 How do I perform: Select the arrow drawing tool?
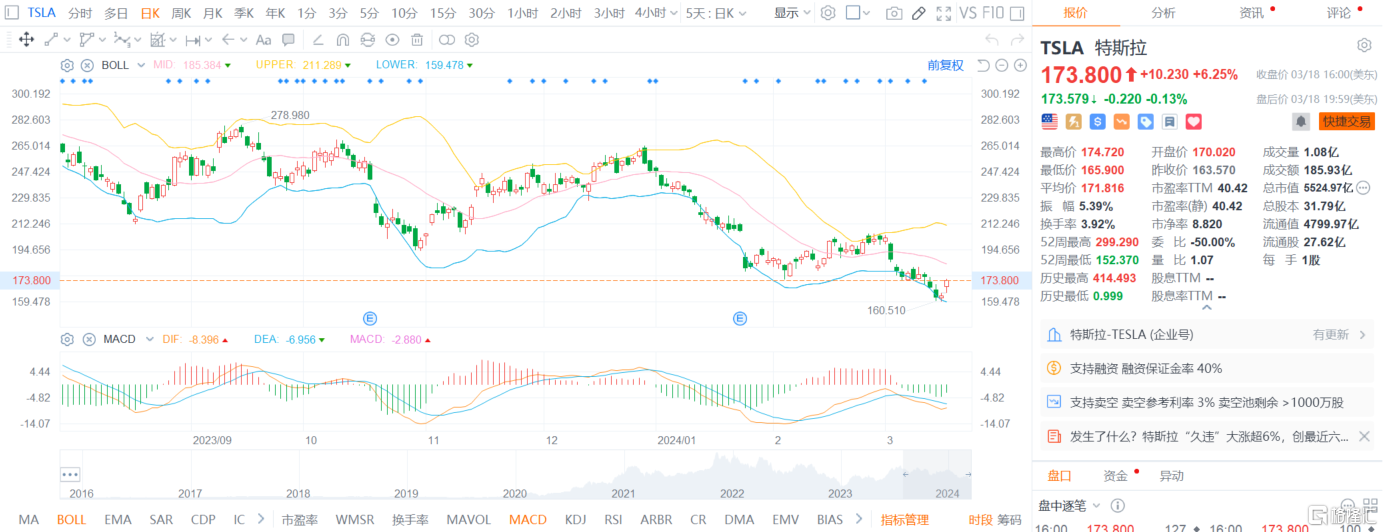pos(228,40)
